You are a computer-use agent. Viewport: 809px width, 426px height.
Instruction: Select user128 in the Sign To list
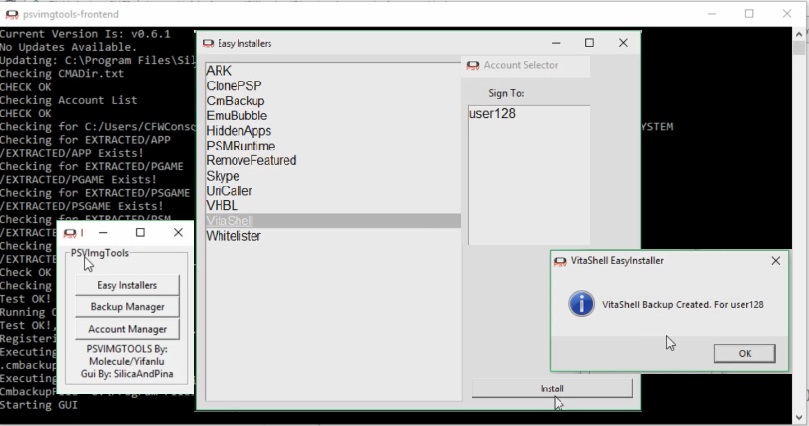pyautogui.click(x=529, y=113)
